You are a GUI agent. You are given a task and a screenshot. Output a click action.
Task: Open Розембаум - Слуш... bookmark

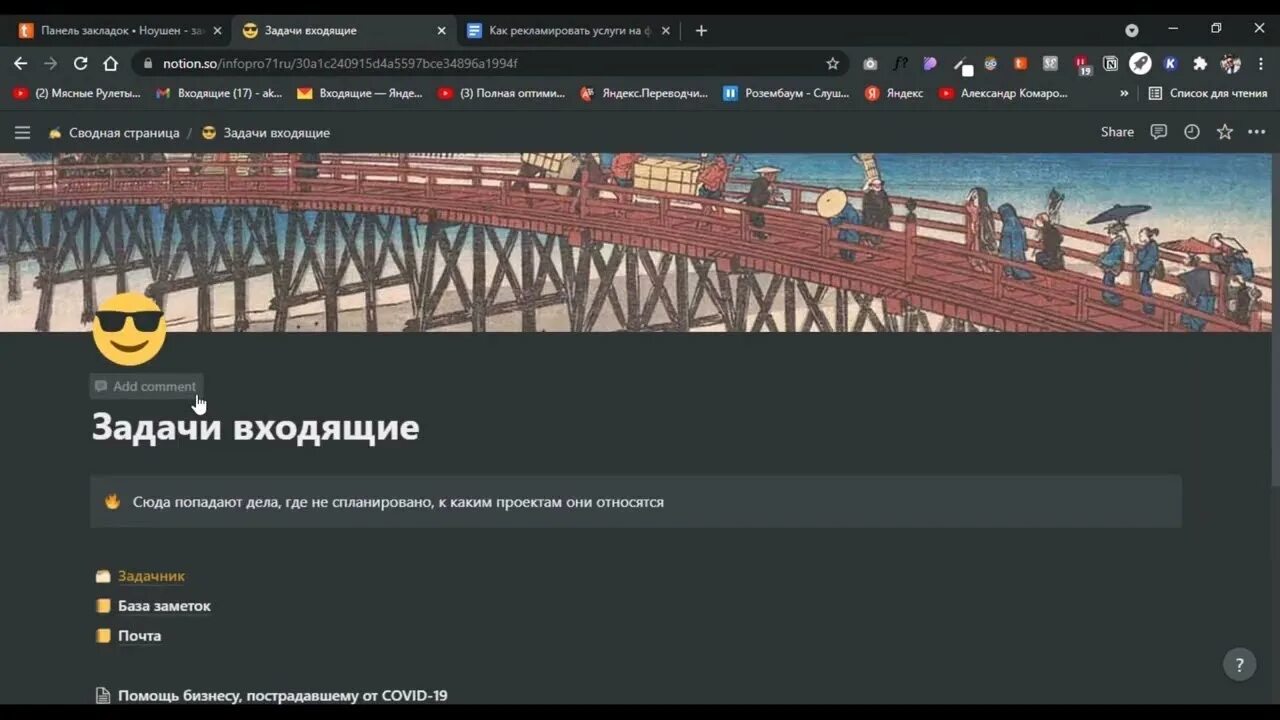(786, 93)
